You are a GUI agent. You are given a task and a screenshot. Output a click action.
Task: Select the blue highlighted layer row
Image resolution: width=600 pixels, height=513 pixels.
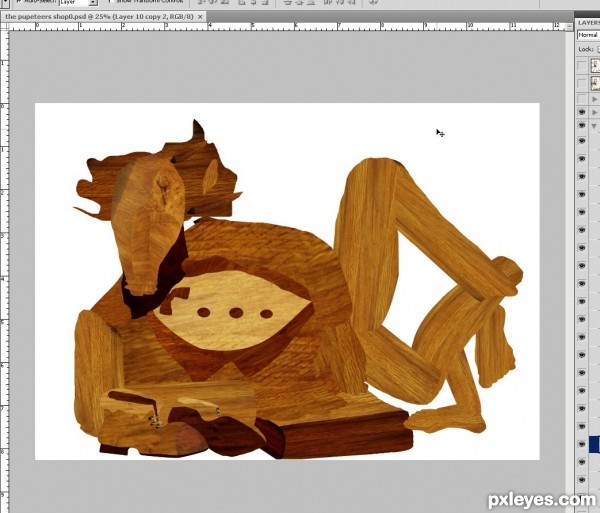tap(594, 444)
